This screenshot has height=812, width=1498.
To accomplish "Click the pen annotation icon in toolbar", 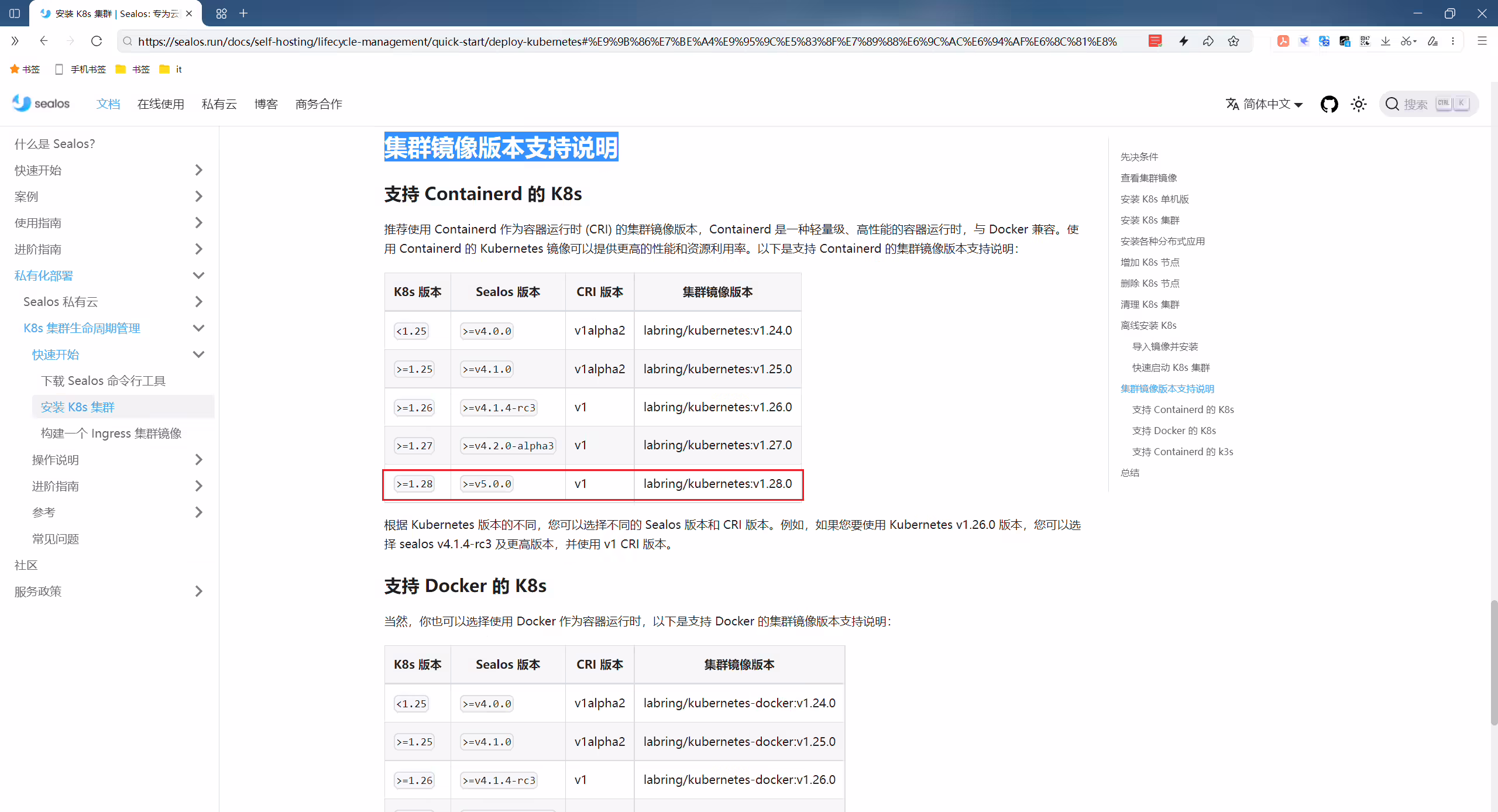I will pos(1432,41).
